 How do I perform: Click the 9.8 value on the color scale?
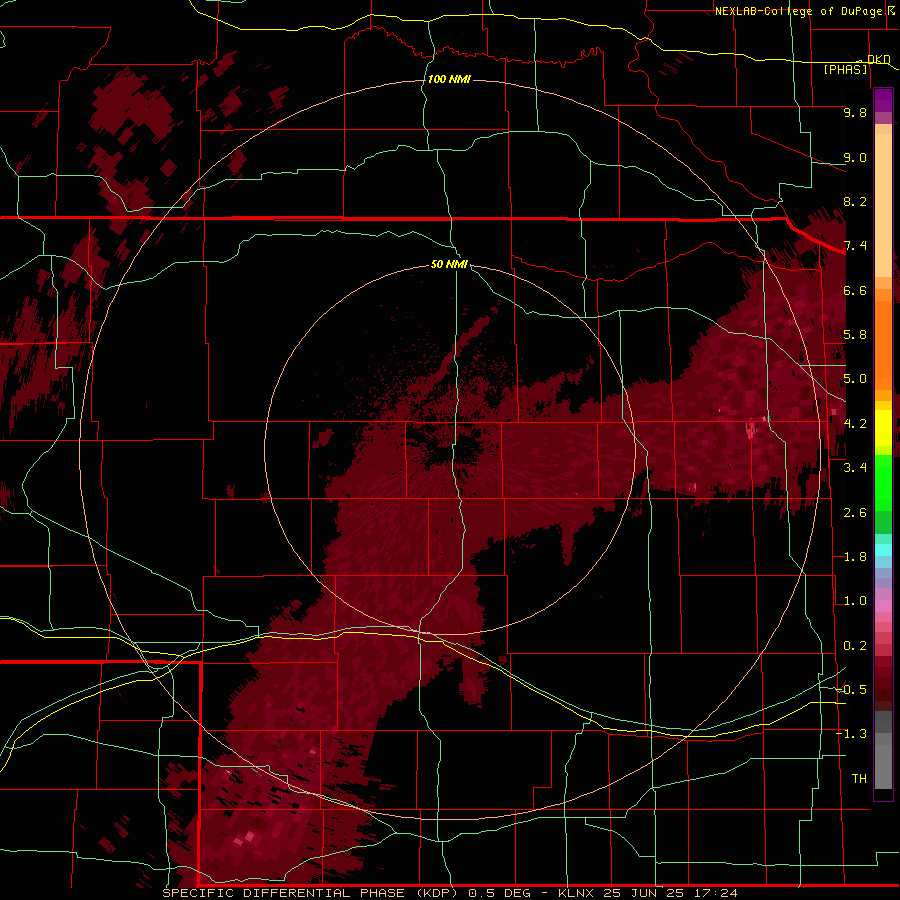(855, 112)
